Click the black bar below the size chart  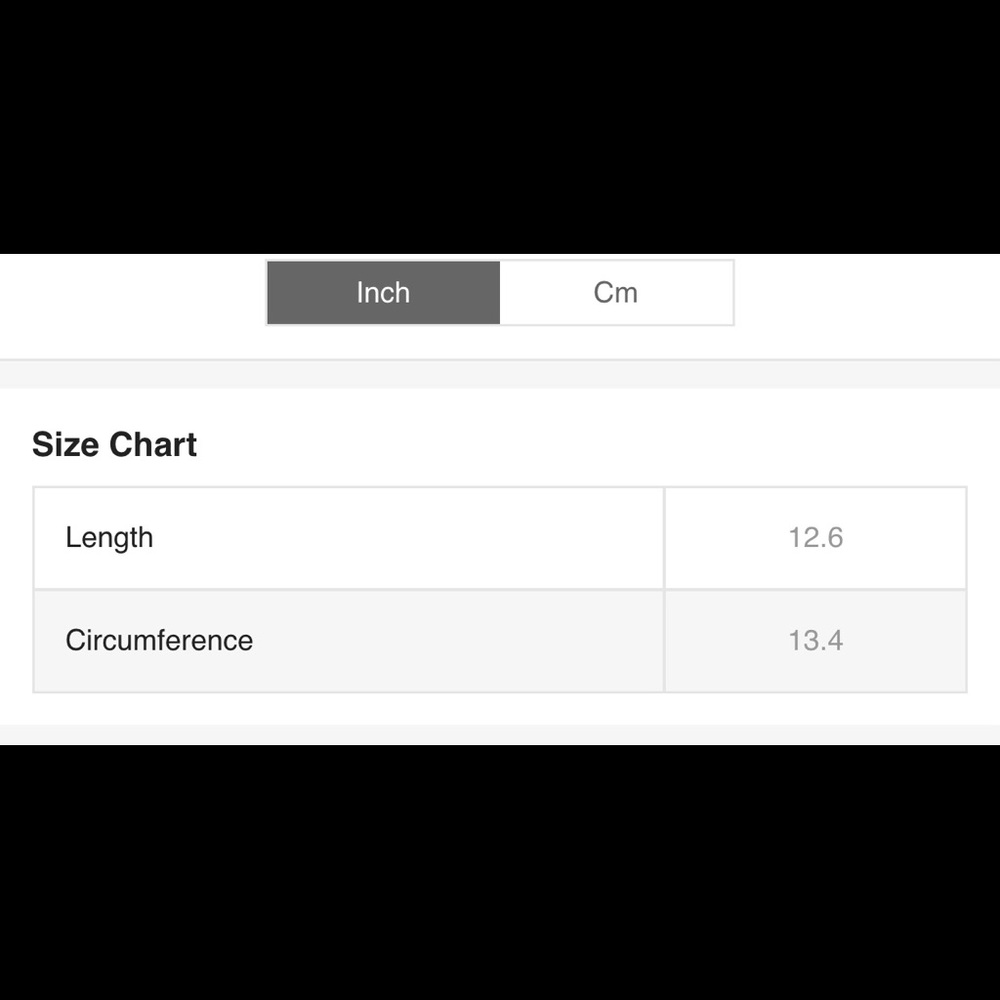coord(500,870)
